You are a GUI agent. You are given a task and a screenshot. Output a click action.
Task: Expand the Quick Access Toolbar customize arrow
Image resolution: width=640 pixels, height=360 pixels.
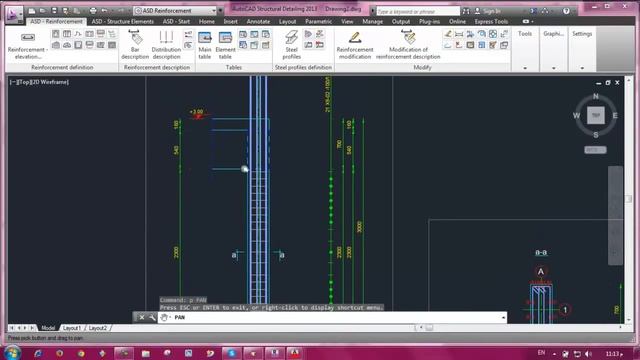pos(221,11)
